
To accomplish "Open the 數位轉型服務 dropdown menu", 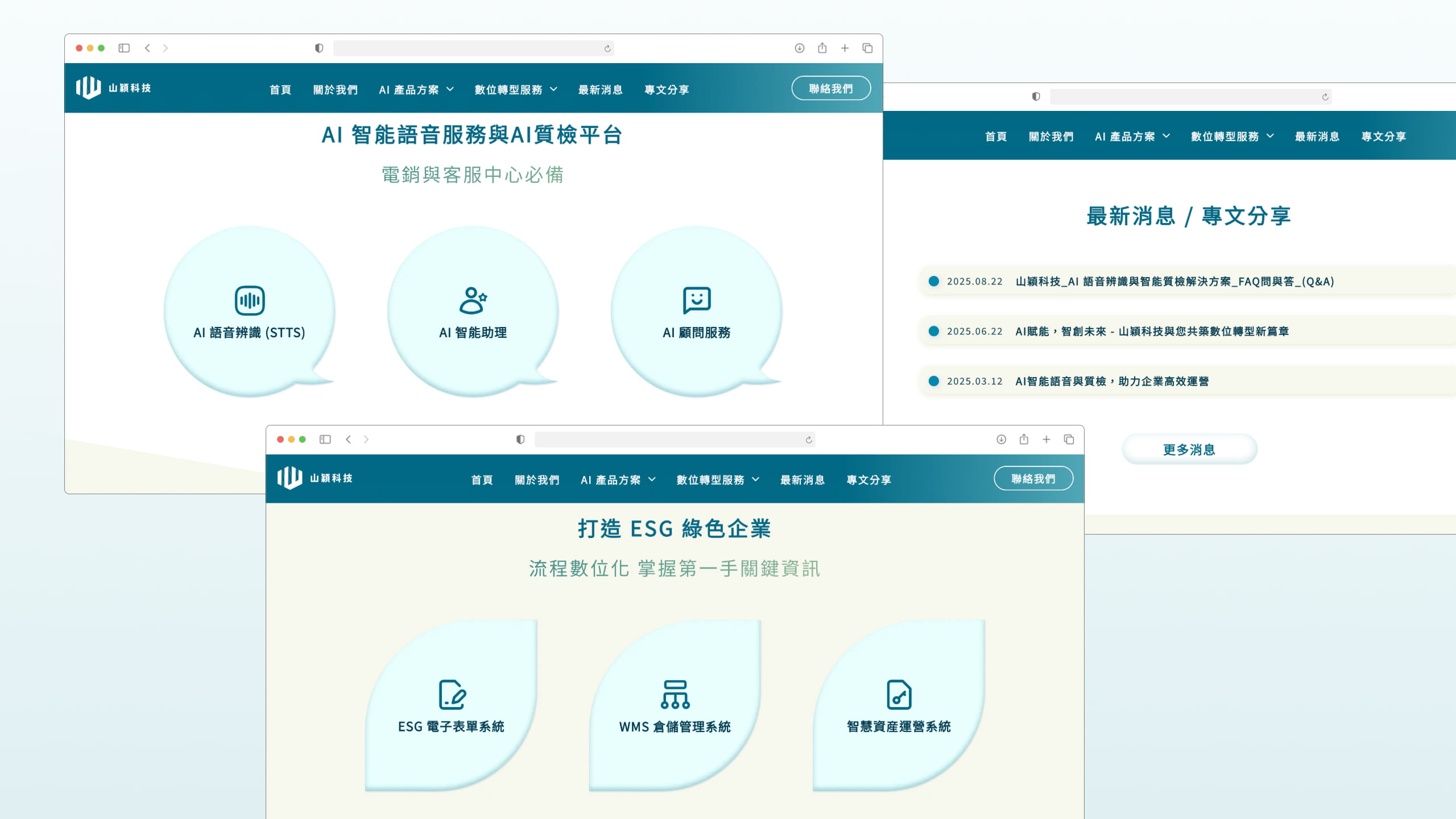I will tap(514, 89).
